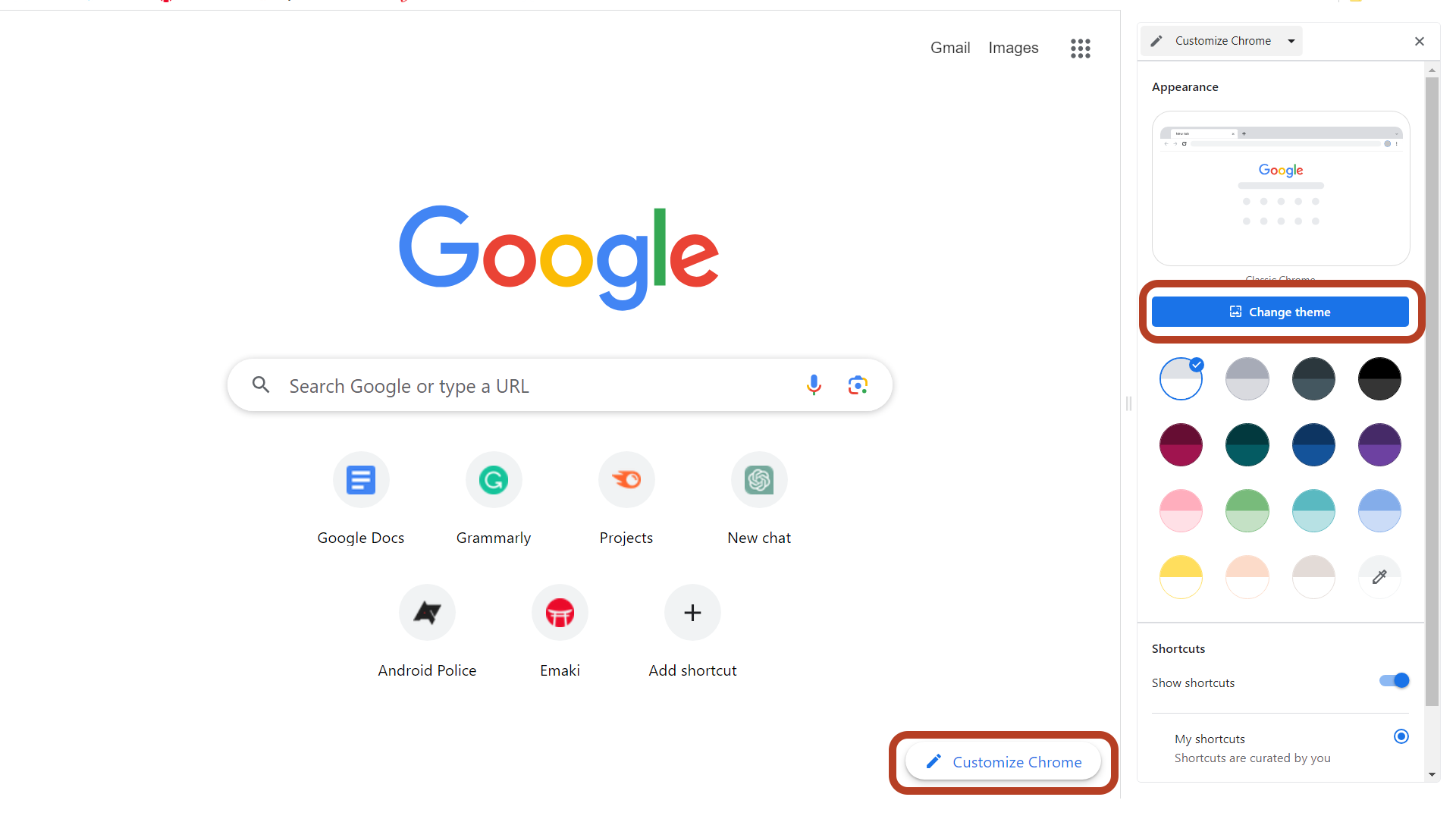1456x819 pixels.
Task: Click Add shortcut button
Action: click(x=691, y=612)
